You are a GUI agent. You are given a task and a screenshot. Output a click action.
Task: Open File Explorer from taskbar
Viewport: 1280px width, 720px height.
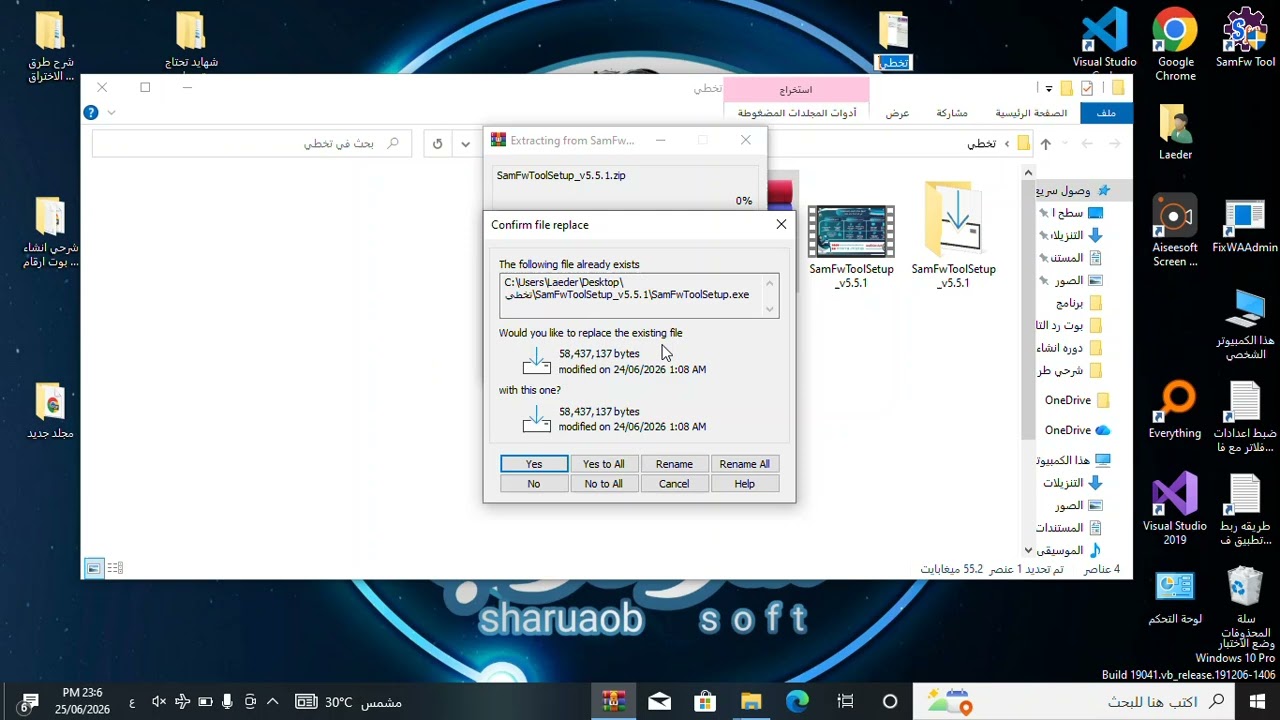click(x=751, y=702)
